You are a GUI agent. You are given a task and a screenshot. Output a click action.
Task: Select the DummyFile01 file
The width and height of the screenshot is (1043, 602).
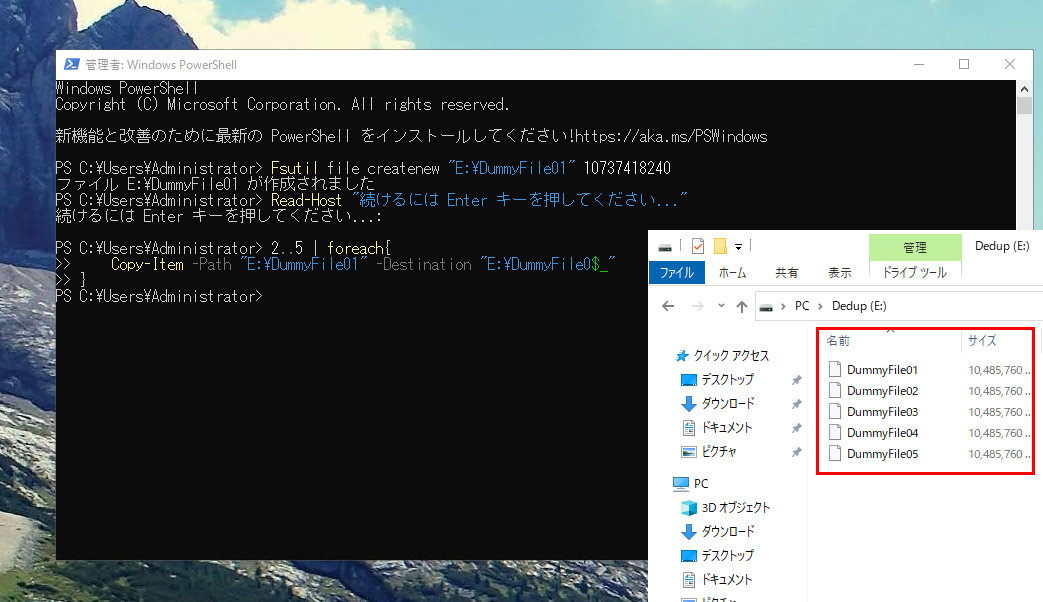point(882,370)
